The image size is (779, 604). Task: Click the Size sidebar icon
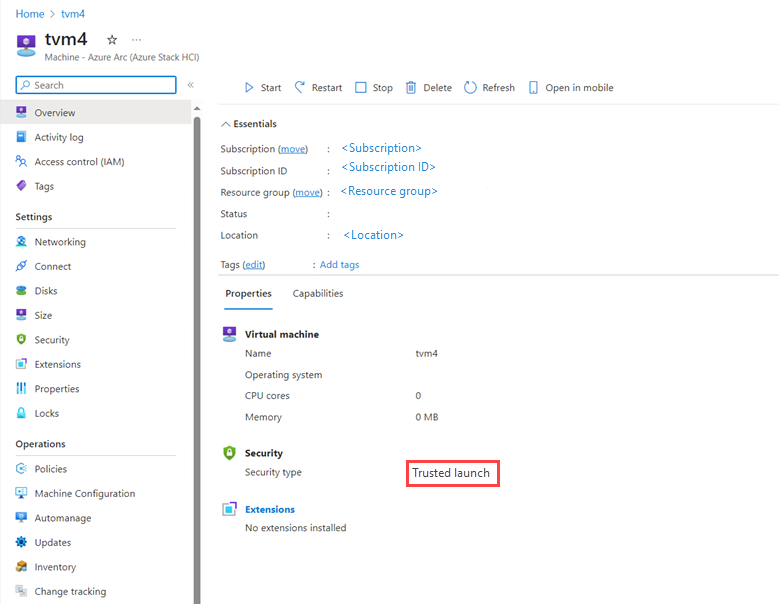click(21, 314)
